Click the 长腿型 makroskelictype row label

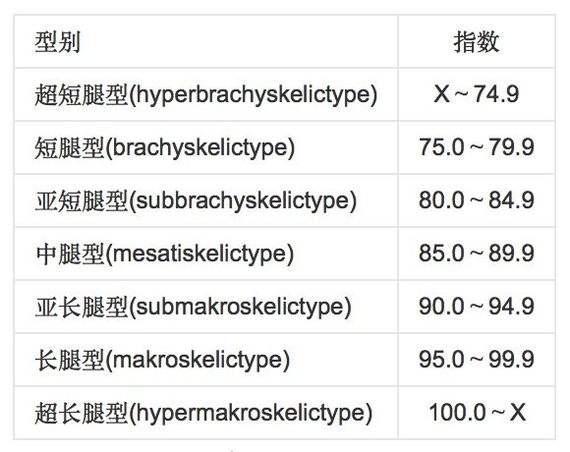pos(162,360)
